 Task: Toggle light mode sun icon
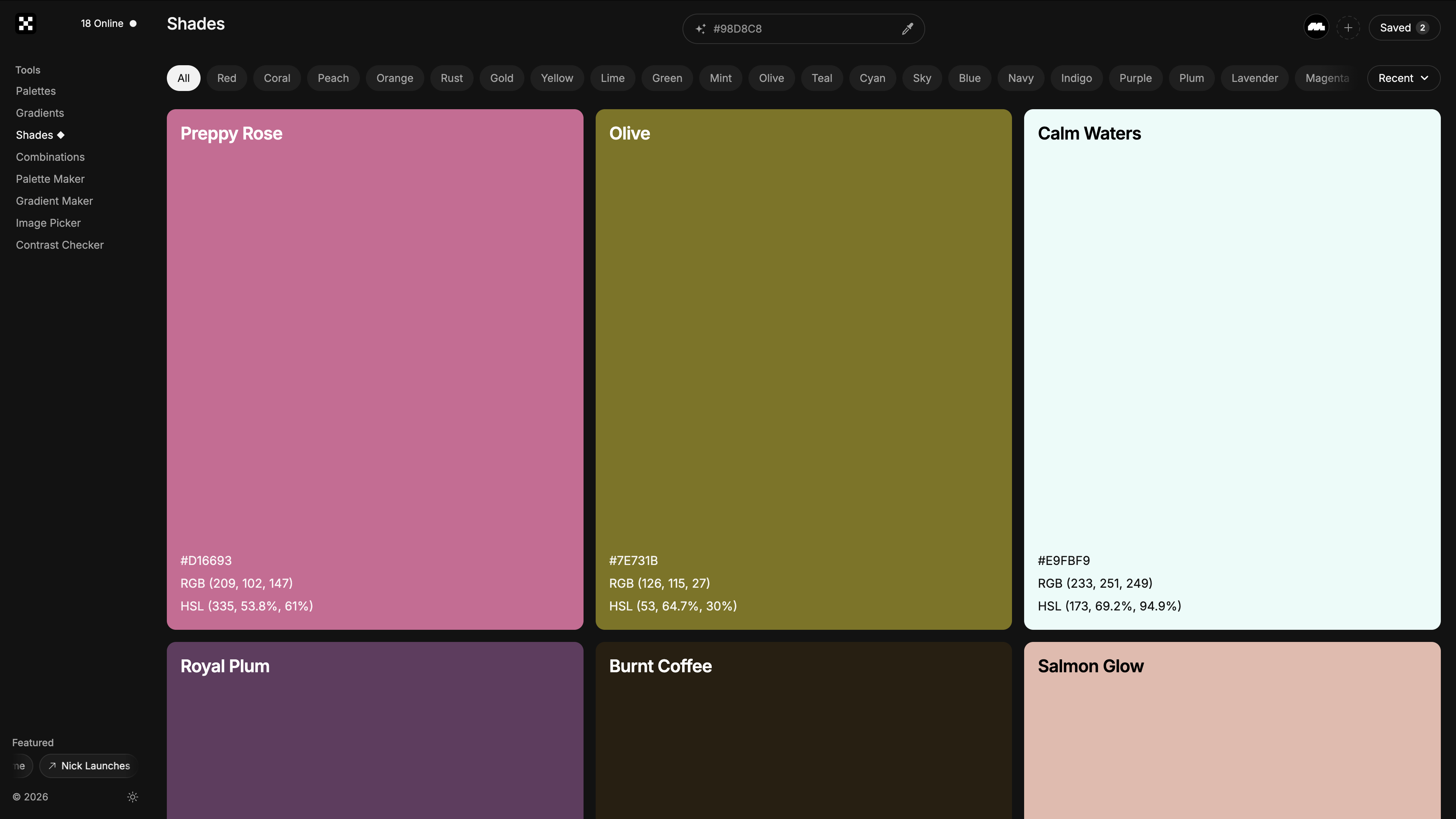[133, 797]
